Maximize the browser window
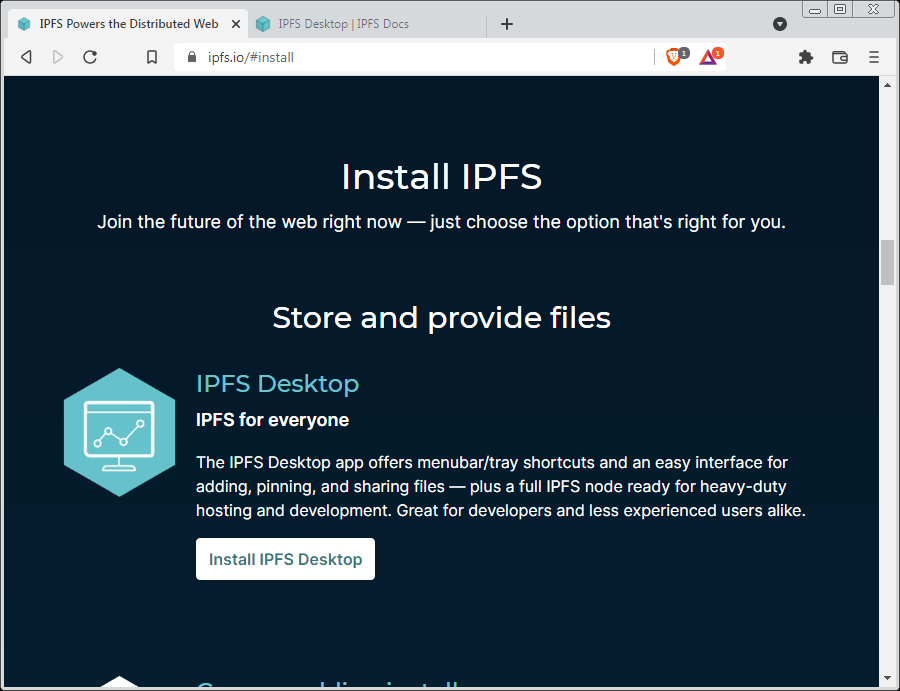900x691 pixels. [x=840, y=10]
